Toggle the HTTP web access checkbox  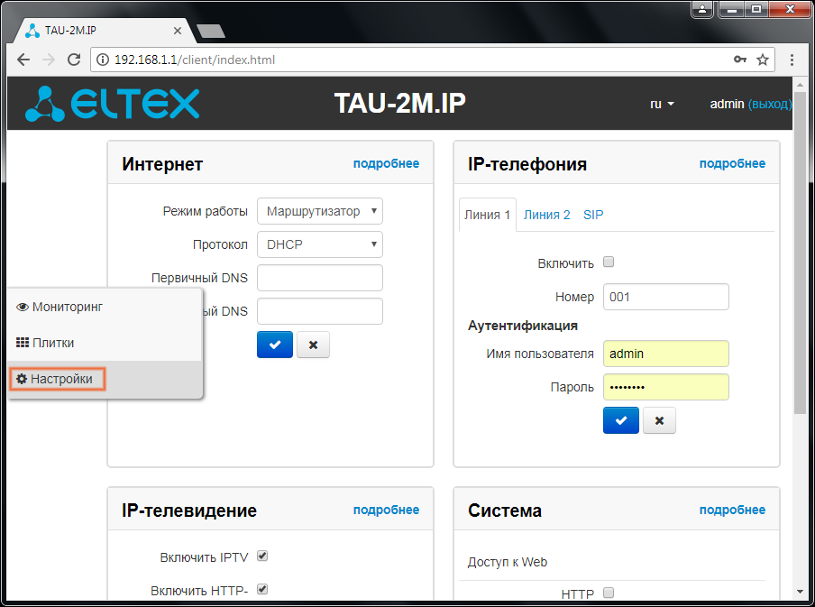tap(609, 592)
